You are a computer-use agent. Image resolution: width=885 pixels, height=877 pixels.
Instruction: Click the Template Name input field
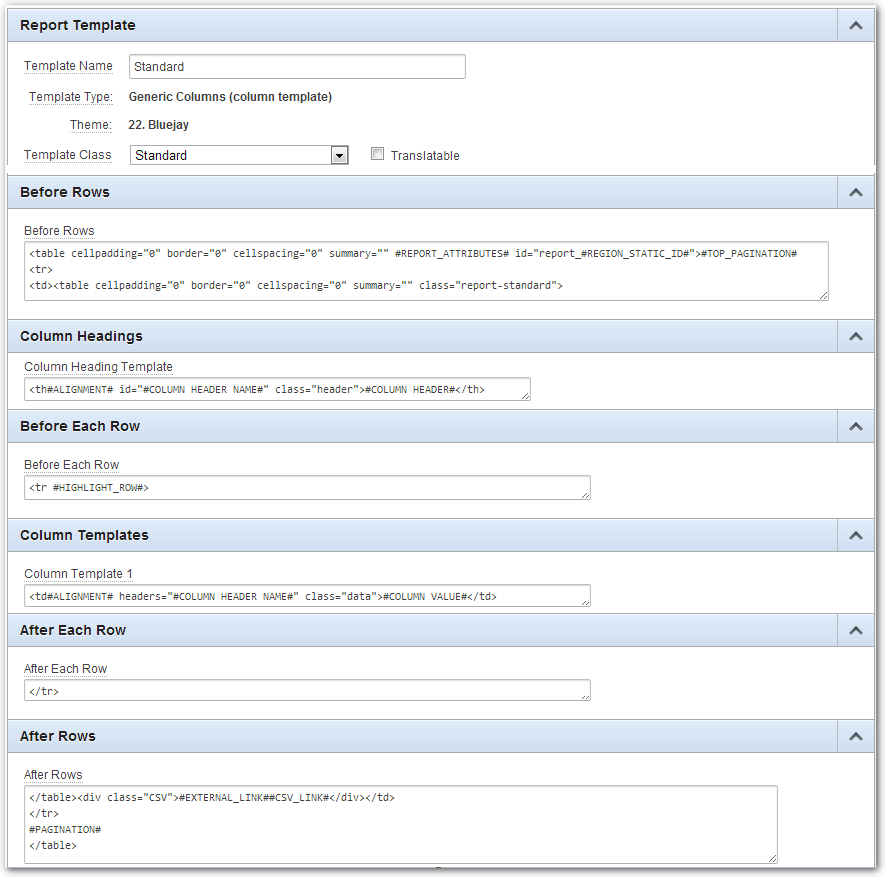[x=297, y=67]
